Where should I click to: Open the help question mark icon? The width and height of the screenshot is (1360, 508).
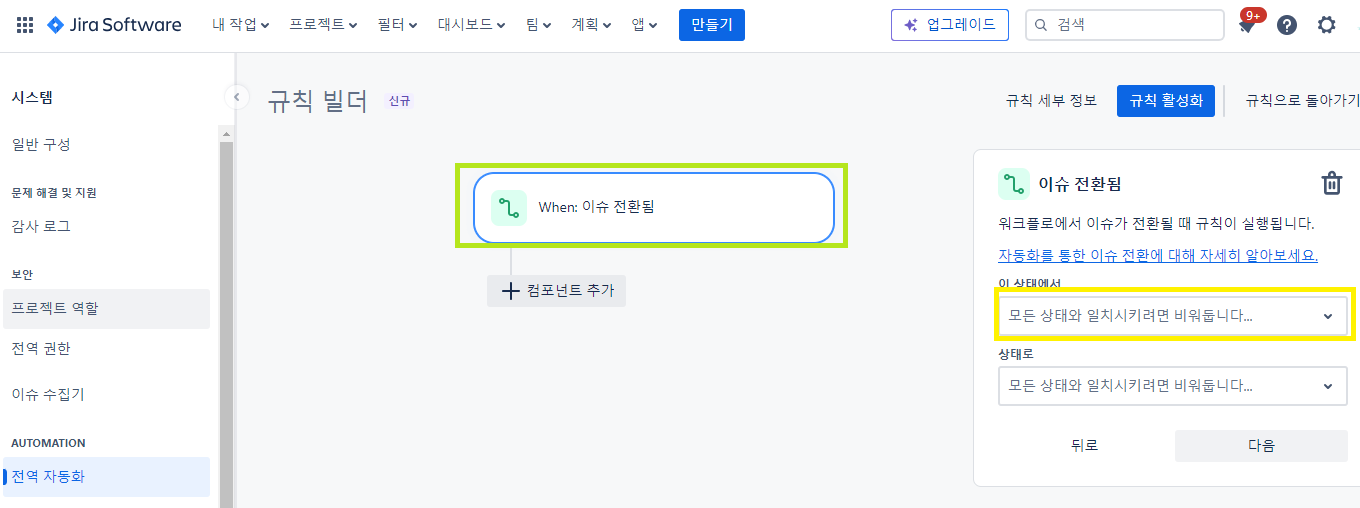pyautogui.click(x=1287, y=25)
